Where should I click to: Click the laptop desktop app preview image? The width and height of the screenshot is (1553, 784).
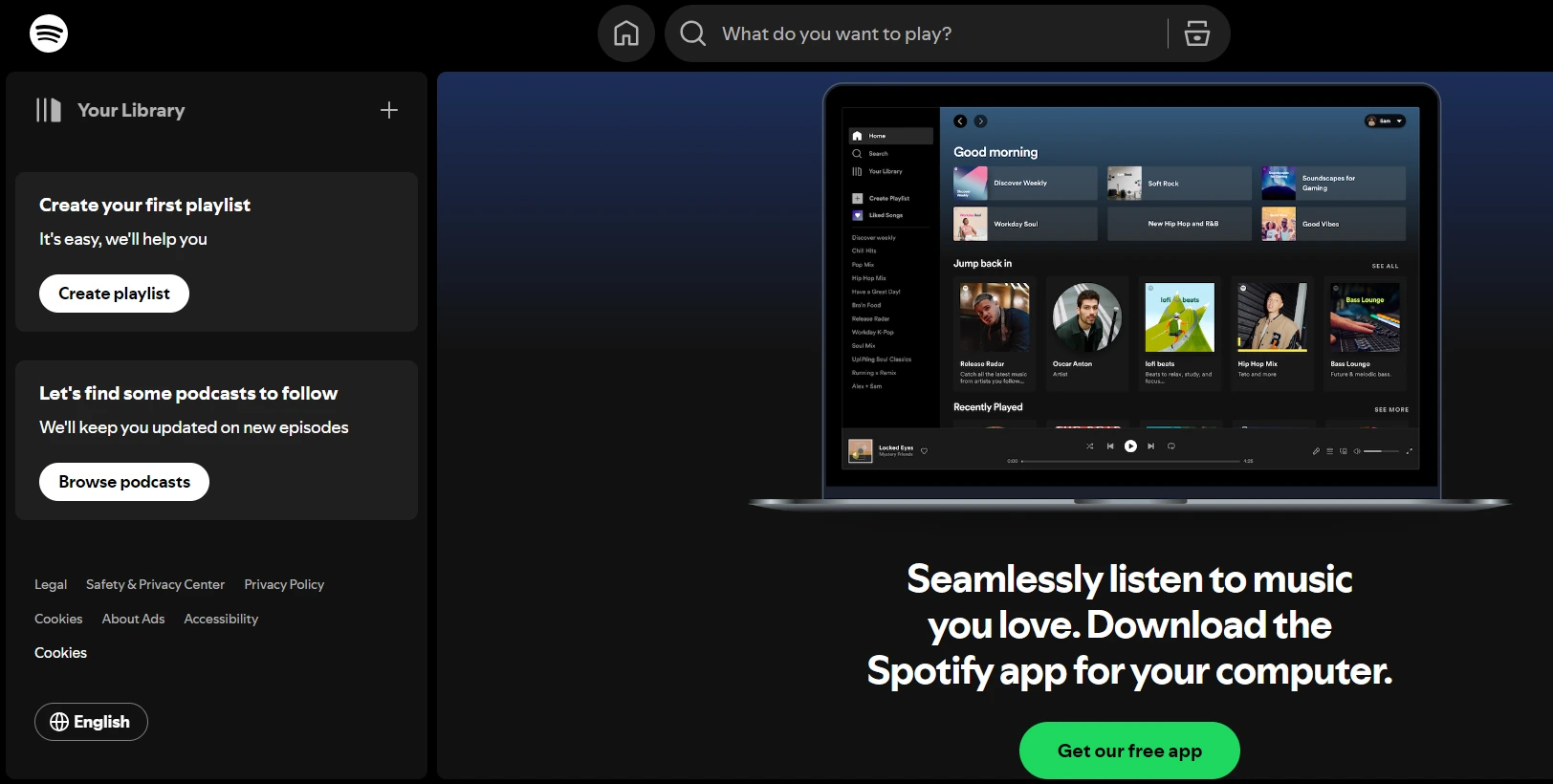coord(1130,296)
